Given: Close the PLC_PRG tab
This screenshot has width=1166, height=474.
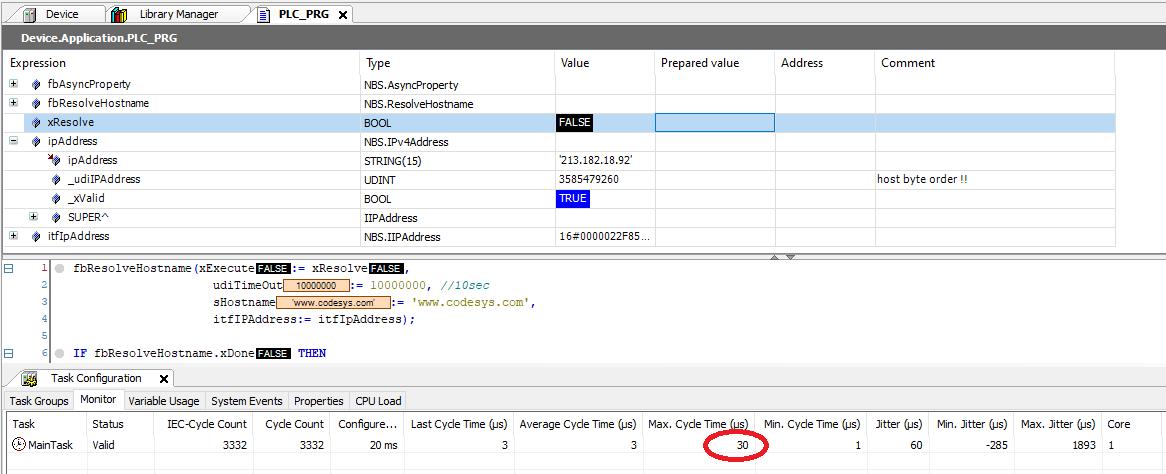Looking at the screenshot, I should coord(342,15).
